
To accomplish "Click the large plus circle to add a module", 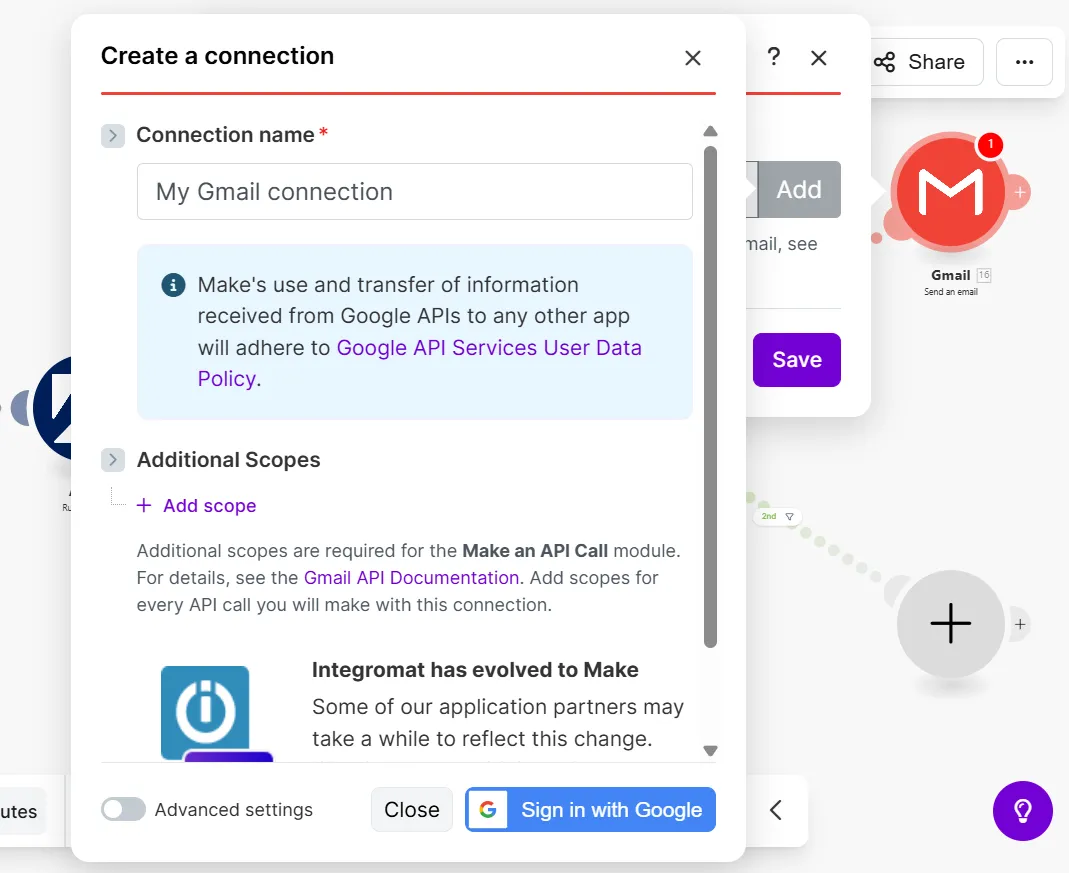I will click(950, 623).
